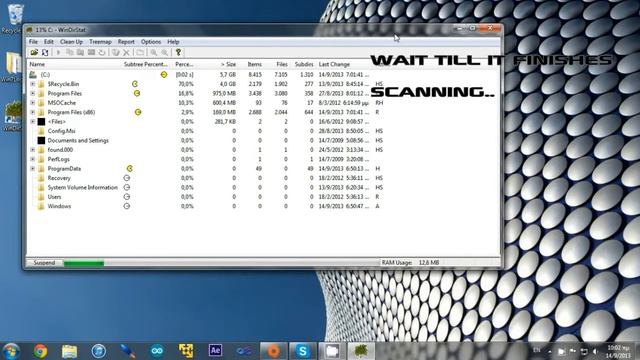Click the Properties toolbar icon
The height and width of the screenshot is (360, 640).
pos(140,52)
